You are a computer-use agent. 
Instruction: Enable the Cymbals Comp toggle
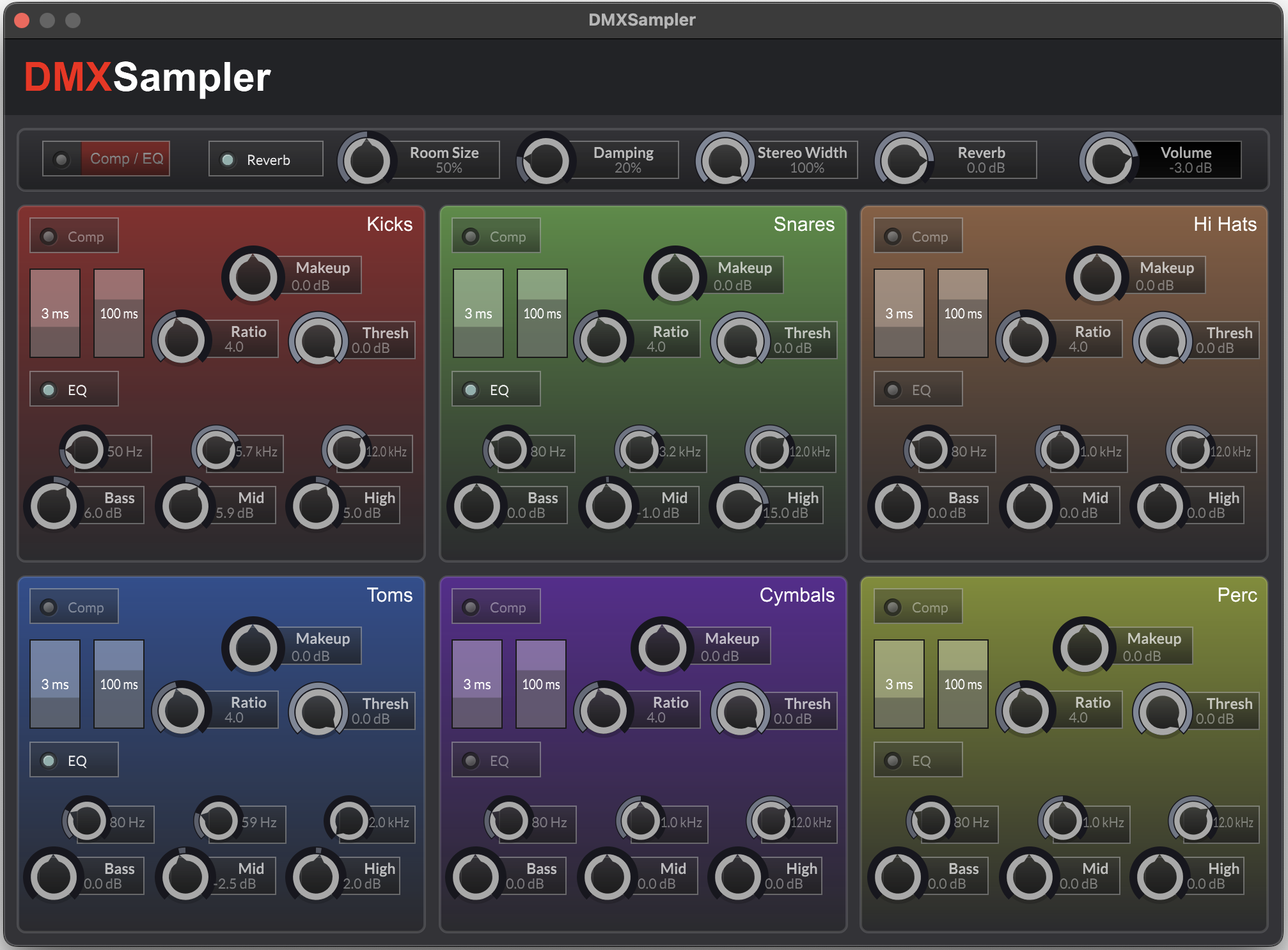coord(496,607)
